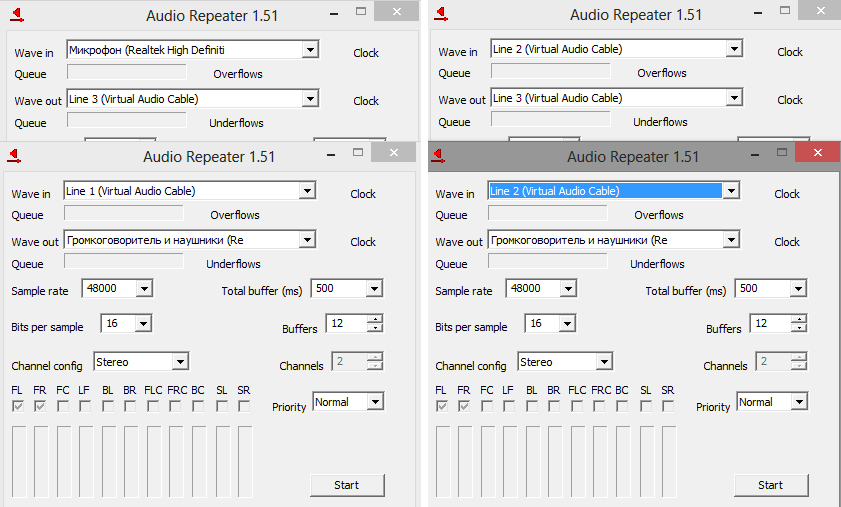Viewport: 841px width, 507px height.
Task: Open Wave out Громкоговоритель dropdown in active window
Action: pyautogui.click(x=731, y=240)
